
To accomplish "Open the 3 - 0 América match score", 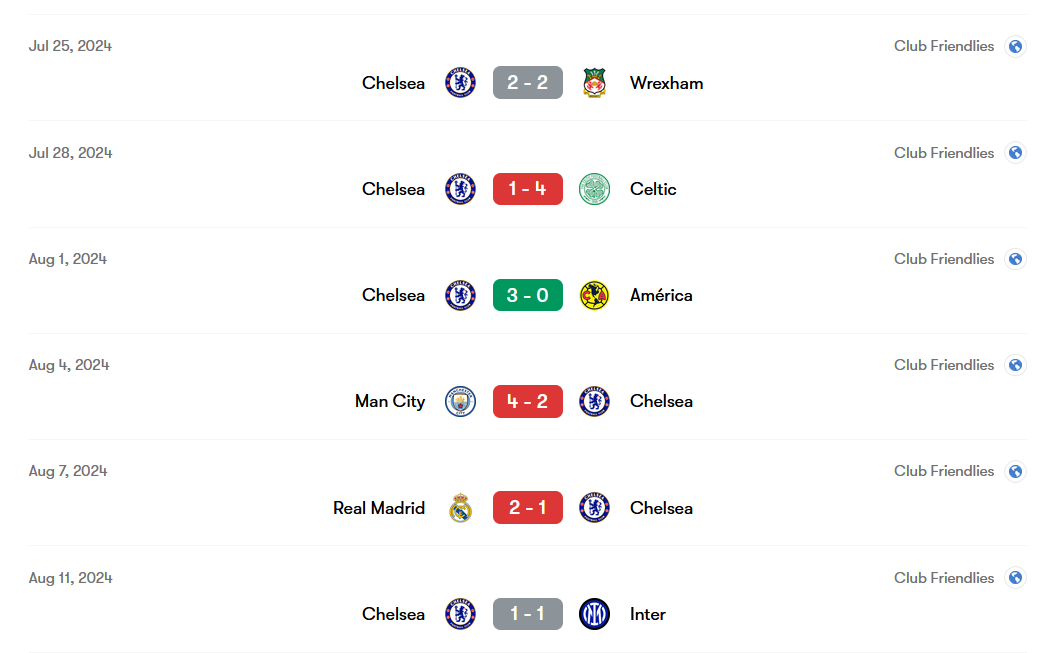I will (x=528, y=295).
